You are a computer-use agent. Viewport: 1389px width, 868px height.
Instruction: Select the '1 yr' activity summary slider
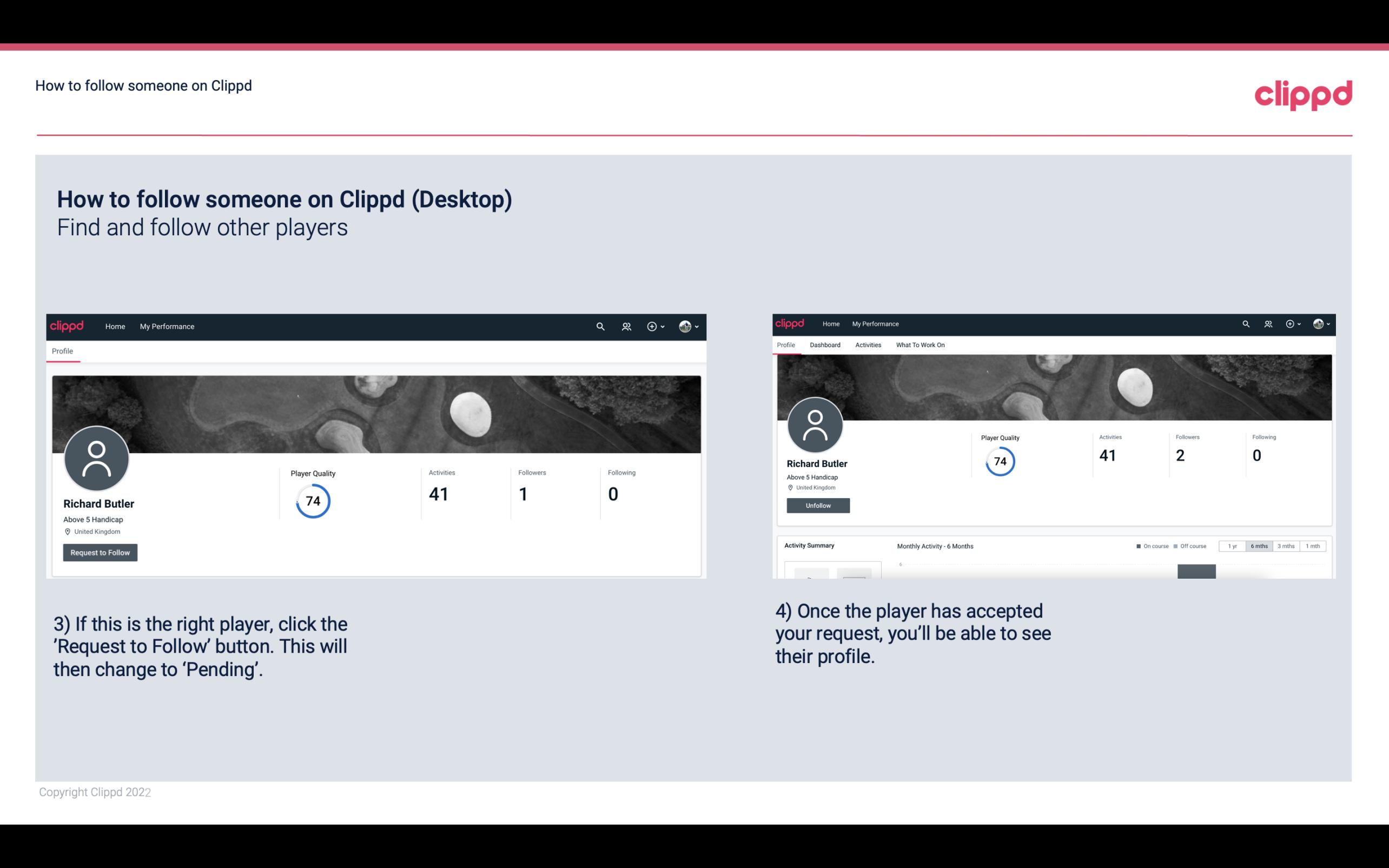1231,546
